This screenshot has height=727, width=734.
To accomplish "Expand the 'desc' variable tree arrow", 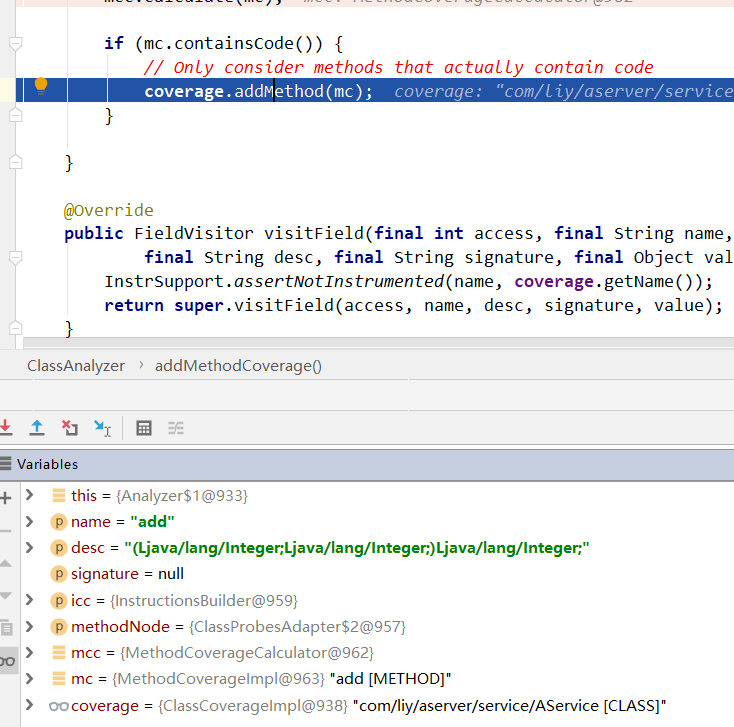I will click(x=30, y=548).
